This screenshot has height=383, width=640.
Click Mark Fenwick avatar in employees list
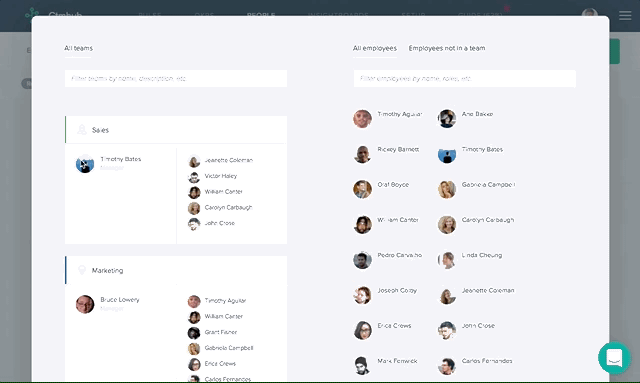tap(362, 365)
